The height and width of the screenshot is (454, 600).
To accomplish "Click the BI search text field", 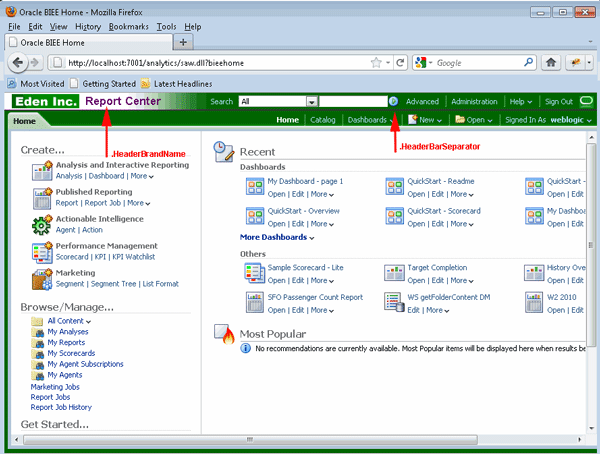I will [353, 101].
